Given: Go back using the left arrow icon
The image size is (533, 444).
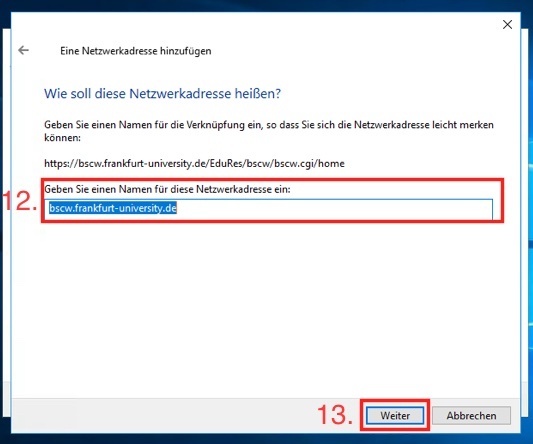Looking at the screenshot, I should pos(23,50).
